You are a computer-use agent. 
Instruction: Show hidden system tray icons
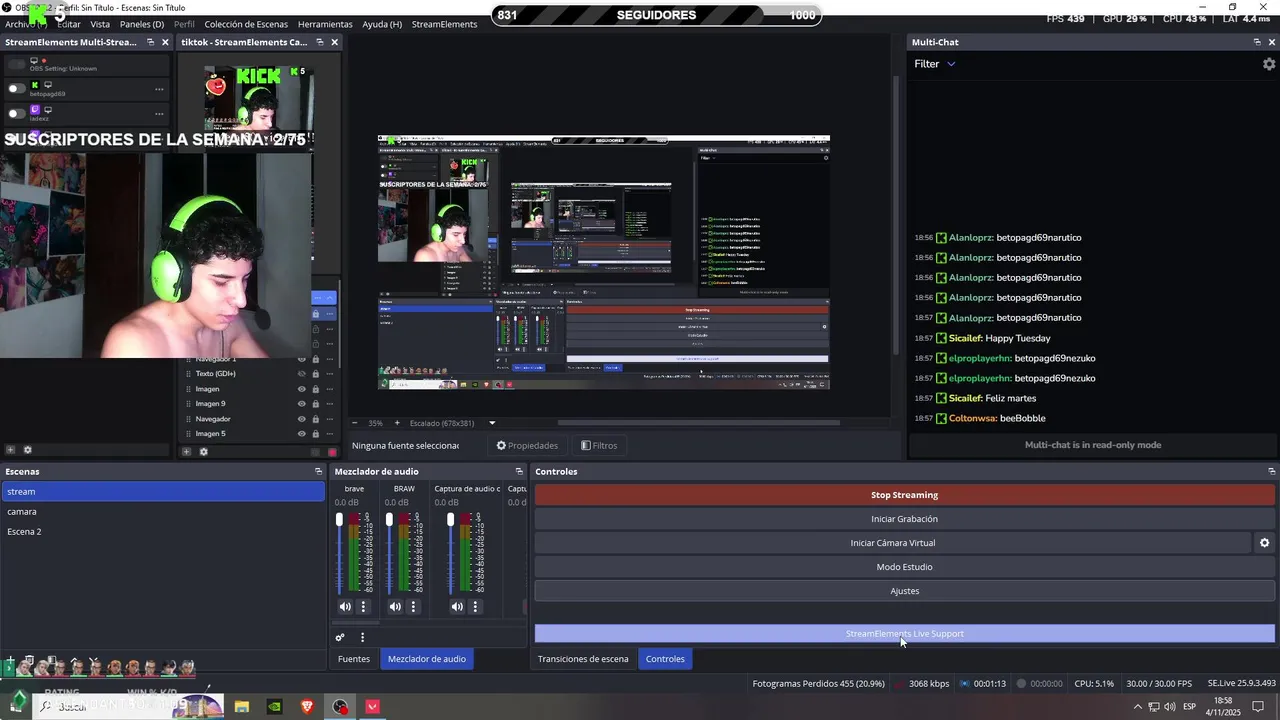[x=1137, y=706]
